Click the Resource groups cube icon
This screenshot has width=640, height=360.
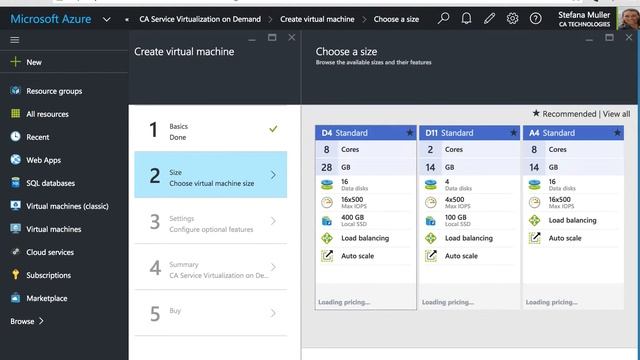(x=16, y=90)
